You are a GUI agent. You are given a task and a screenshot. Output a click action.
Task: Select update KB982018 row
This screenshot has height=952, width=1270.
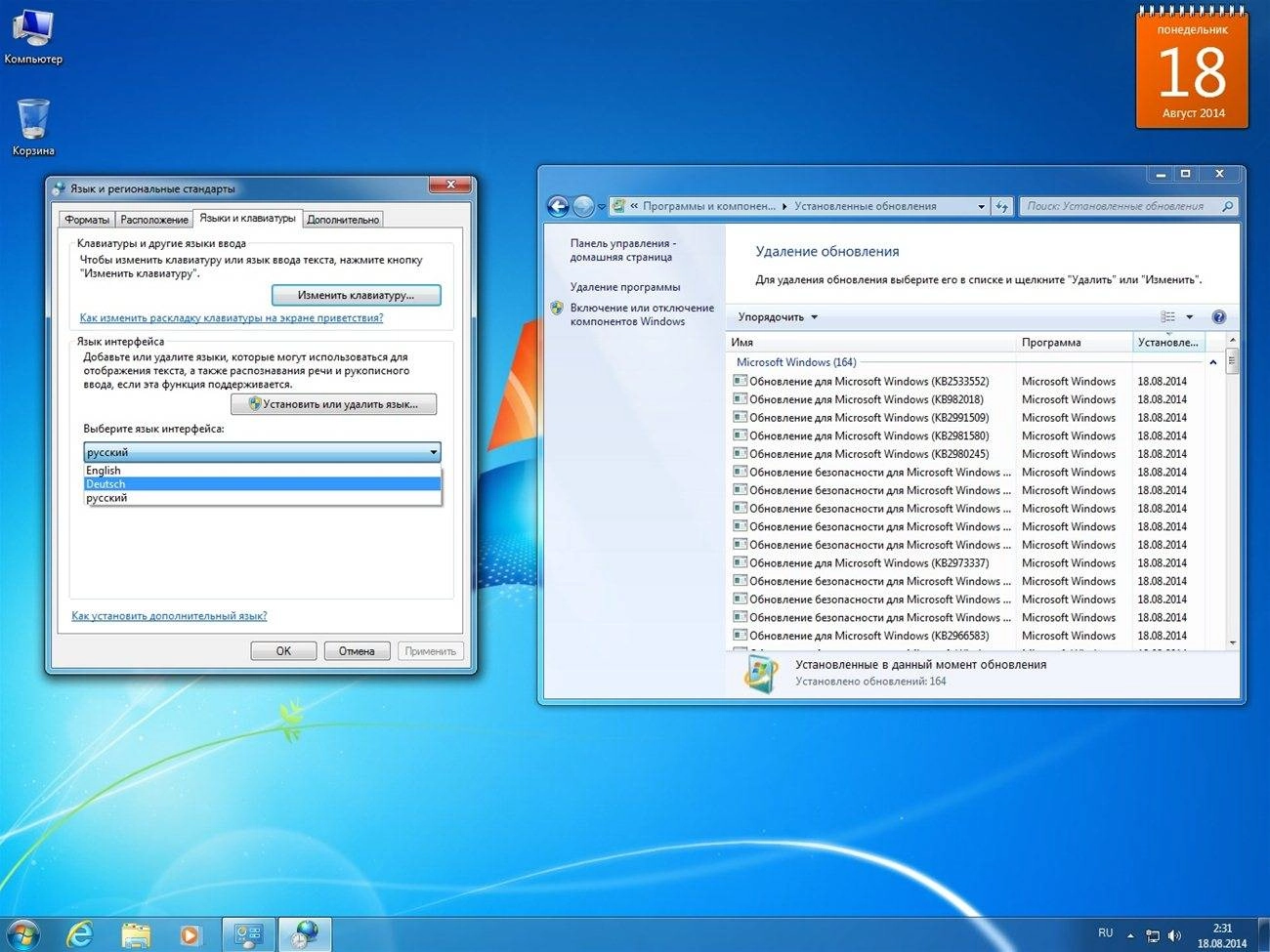[967, 399]
